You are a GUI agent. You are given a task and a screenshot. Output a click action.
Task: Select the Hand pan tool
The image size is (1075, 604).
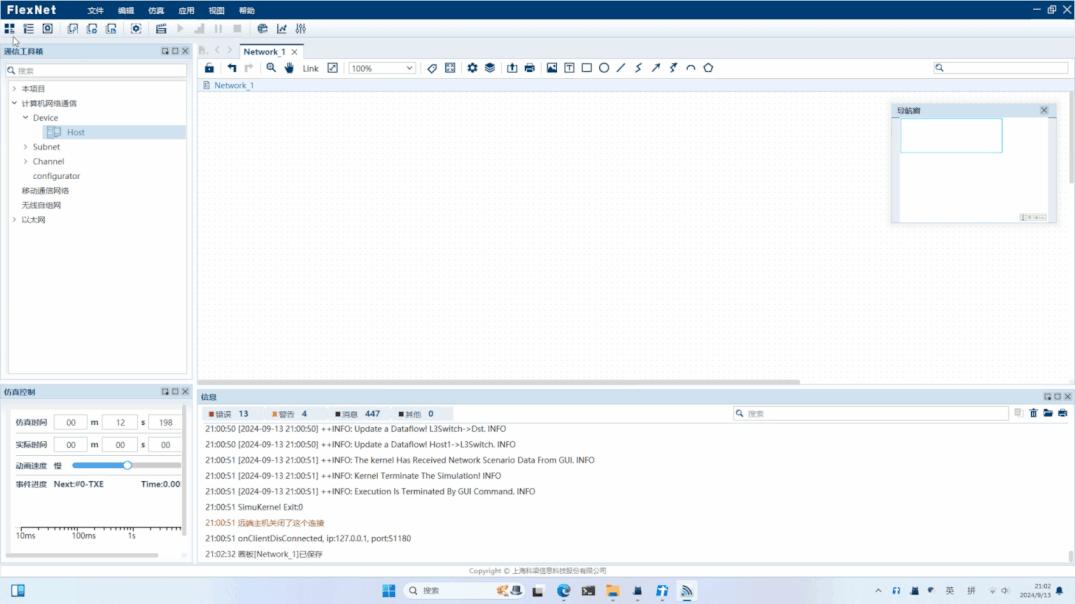(x=289, y=68)
